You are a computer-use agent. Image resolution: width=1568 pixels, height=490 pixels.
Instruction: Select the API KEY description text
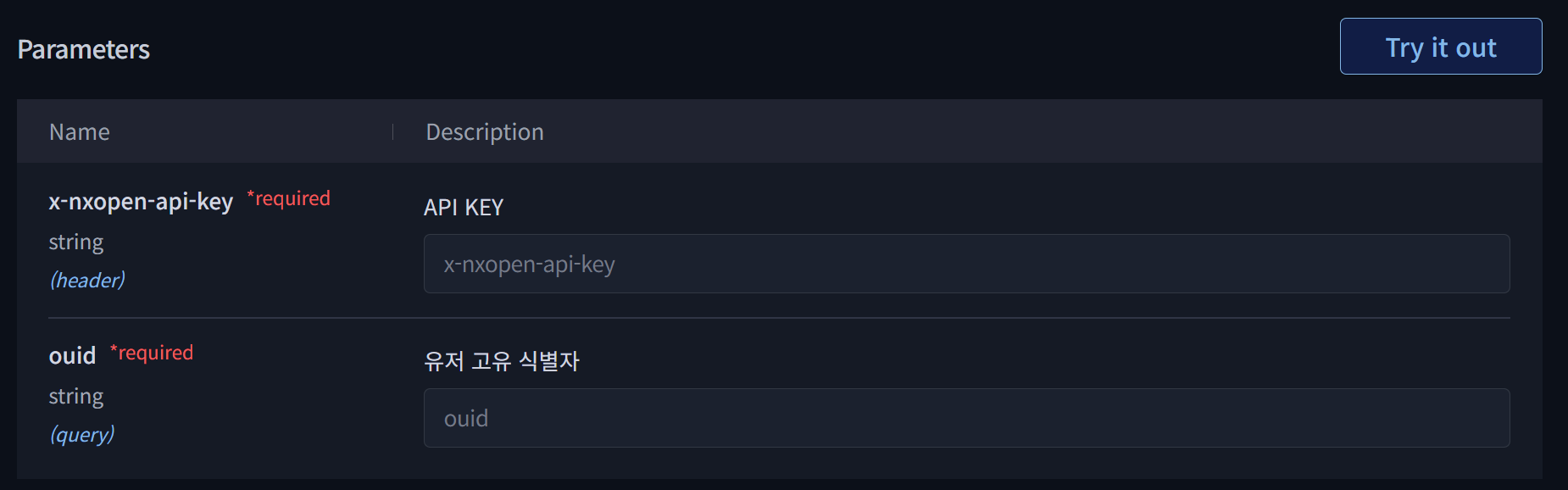pyautogui.click(x=464, y=207)
